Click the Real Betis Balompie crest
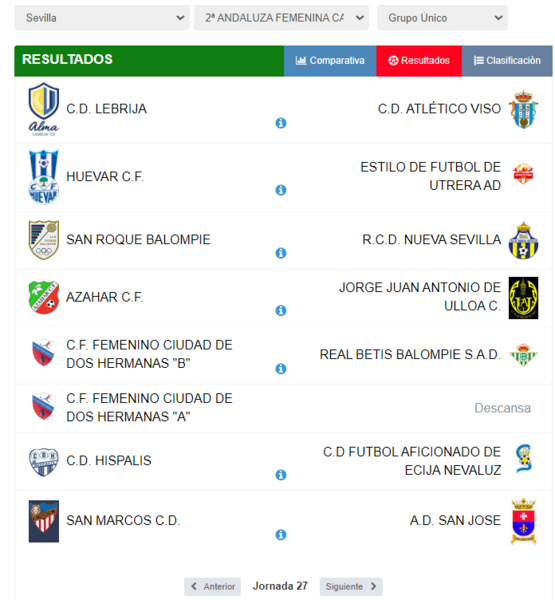The height and width of the screenshot is (600, 555). [523, 355]
